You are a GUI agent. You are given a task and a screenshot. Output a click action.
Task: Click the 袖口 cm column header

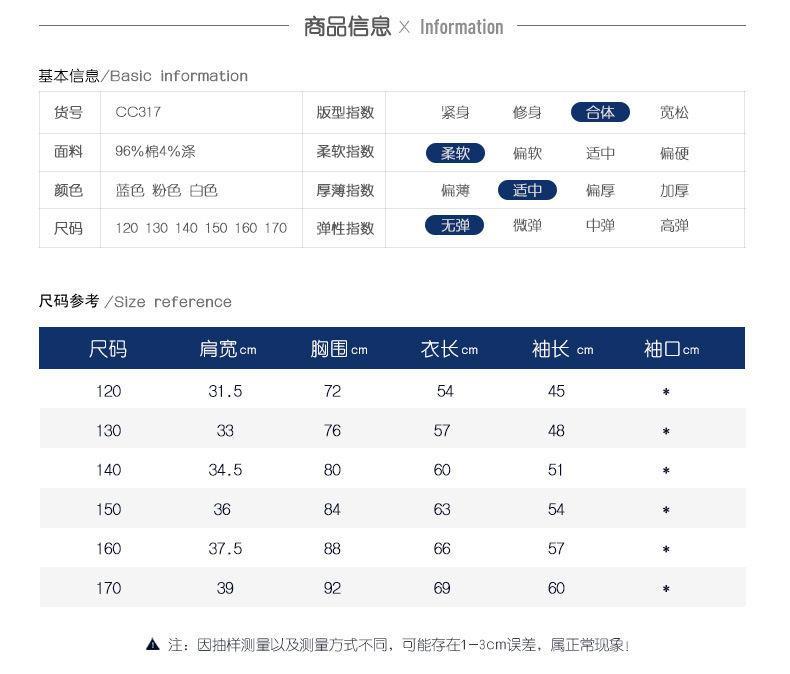tap(671, 349)
